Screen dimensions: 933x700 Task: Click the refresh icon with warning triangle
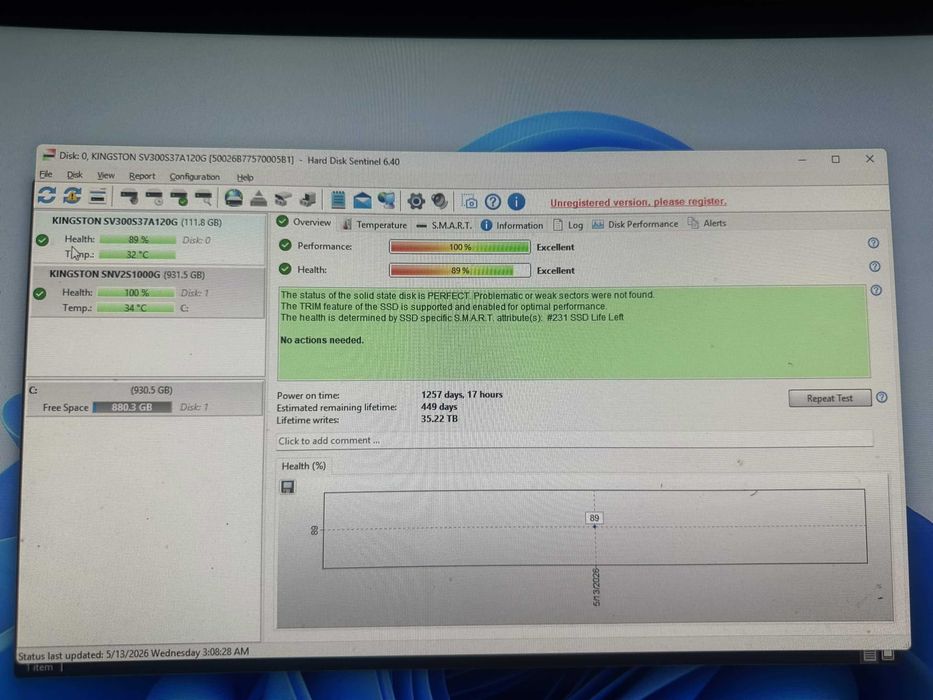(72, 196)
